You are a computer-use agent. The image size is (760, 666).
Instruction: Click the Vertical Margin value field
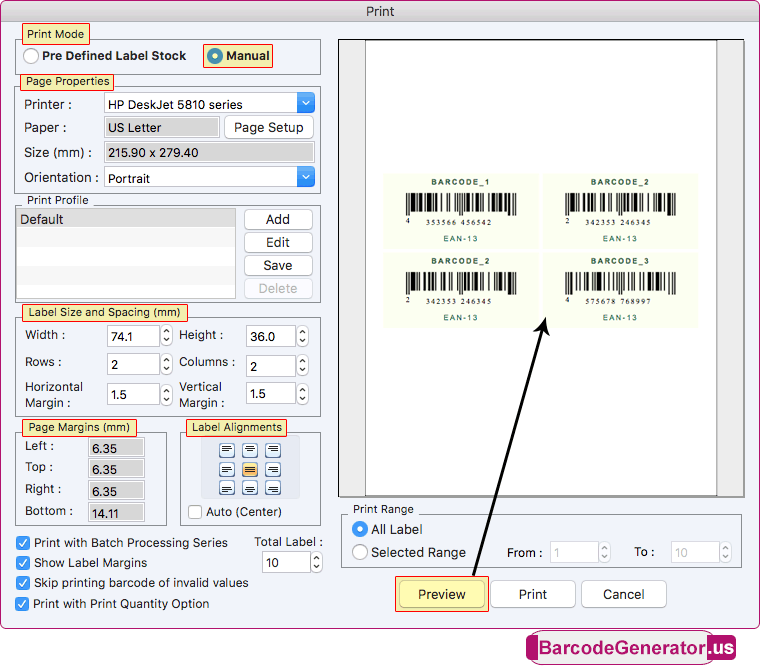(x=270, y=393)
